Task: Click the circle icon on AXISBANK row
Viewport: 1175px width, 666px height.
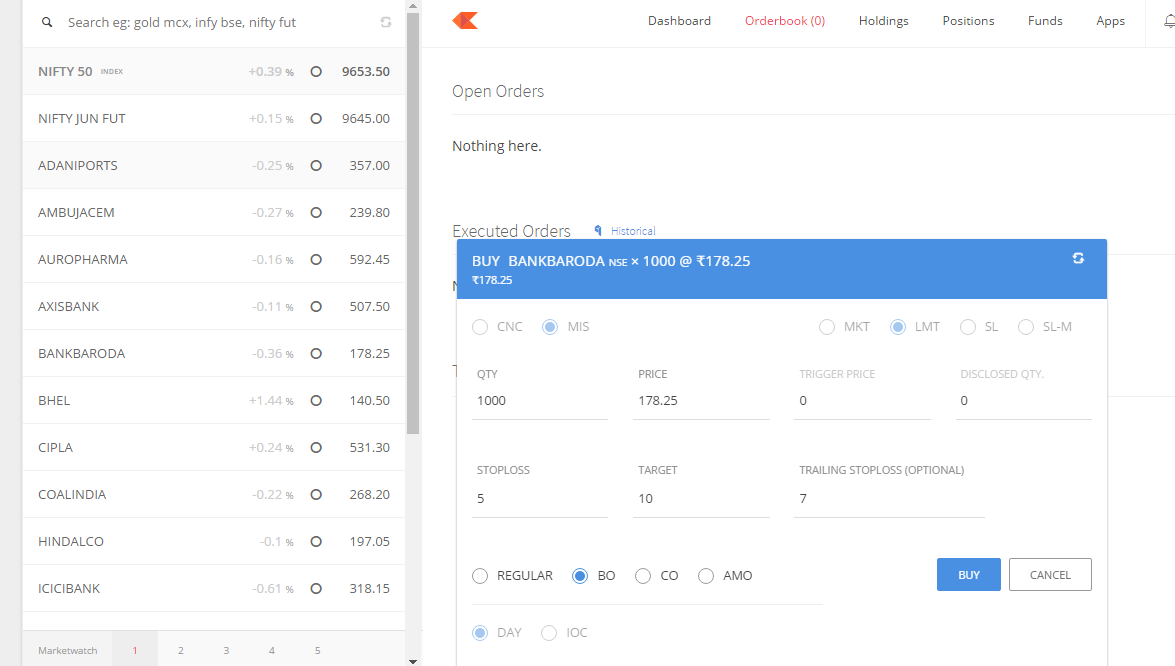Action: tap(316, 306)
